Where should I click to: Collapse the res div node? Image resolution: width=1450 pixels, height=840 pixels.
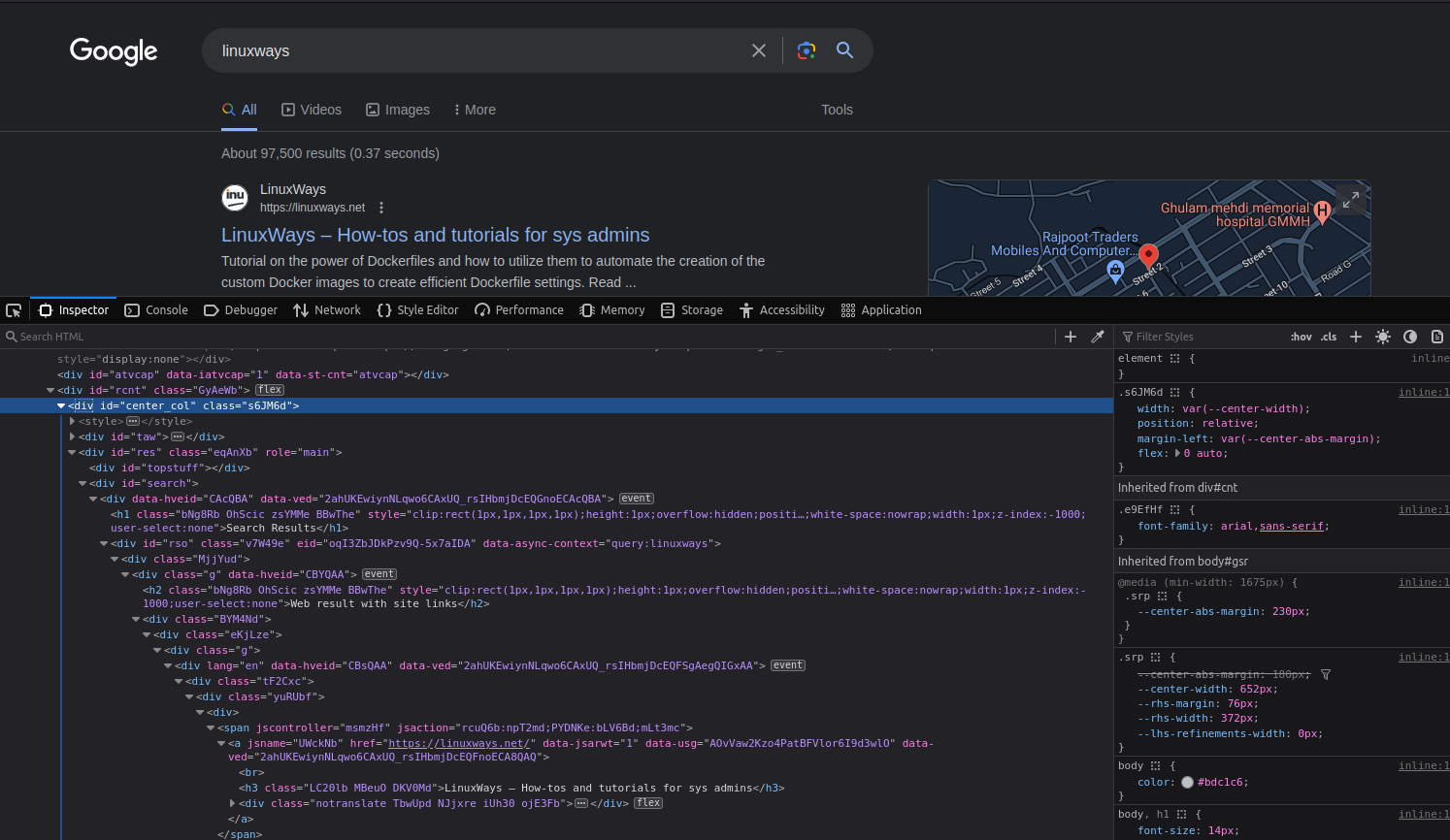pyautogui.click(x=72, y=452)
